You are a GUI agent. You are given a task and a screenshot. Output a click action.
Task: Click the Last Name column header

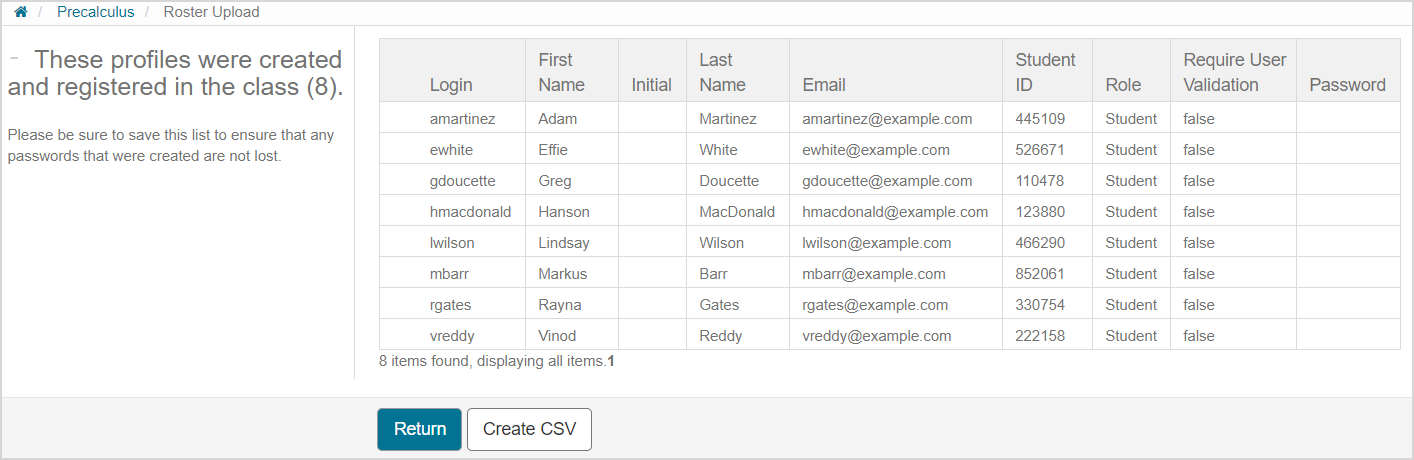[722, 72]
